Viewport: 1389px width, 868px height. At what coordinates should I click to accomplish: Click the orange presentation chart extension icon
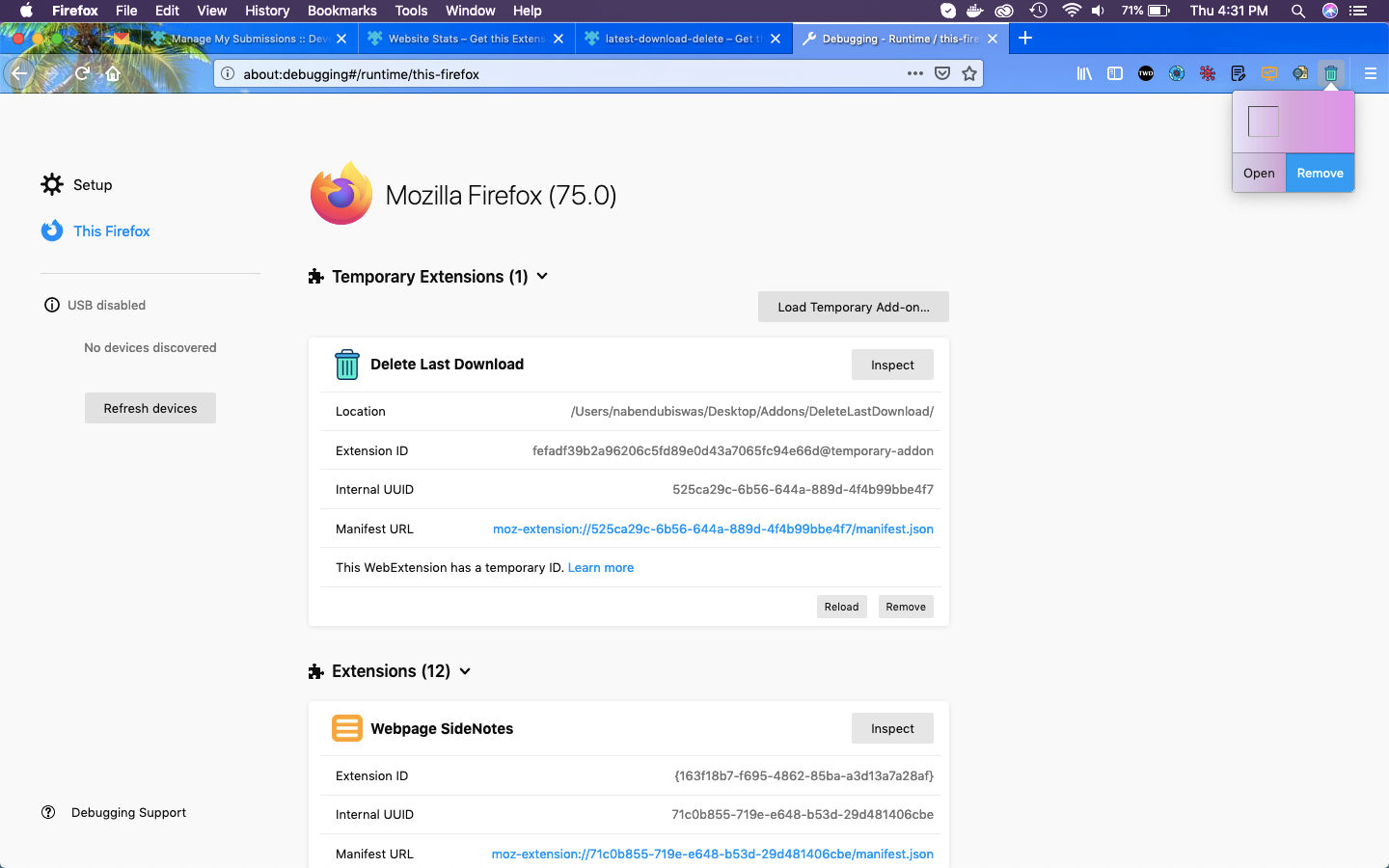pos(1269,73)
